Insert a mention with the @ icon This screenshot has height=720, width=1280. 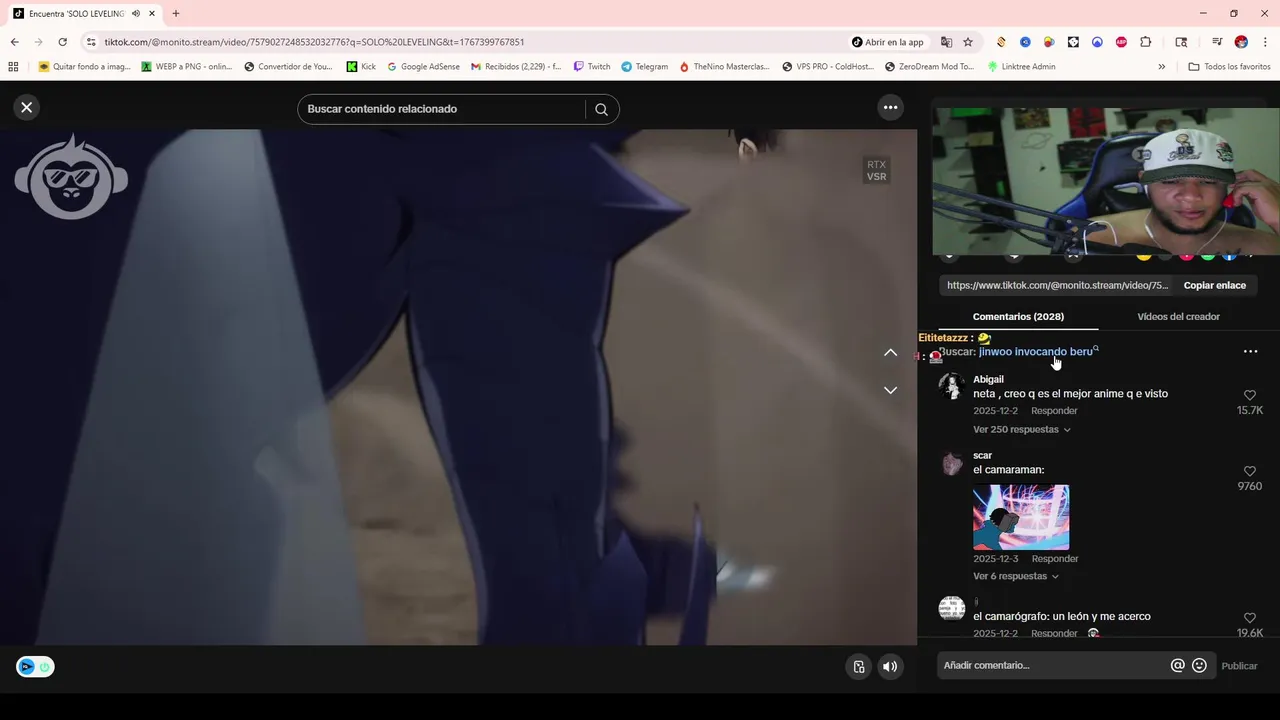click(1177, 666)
